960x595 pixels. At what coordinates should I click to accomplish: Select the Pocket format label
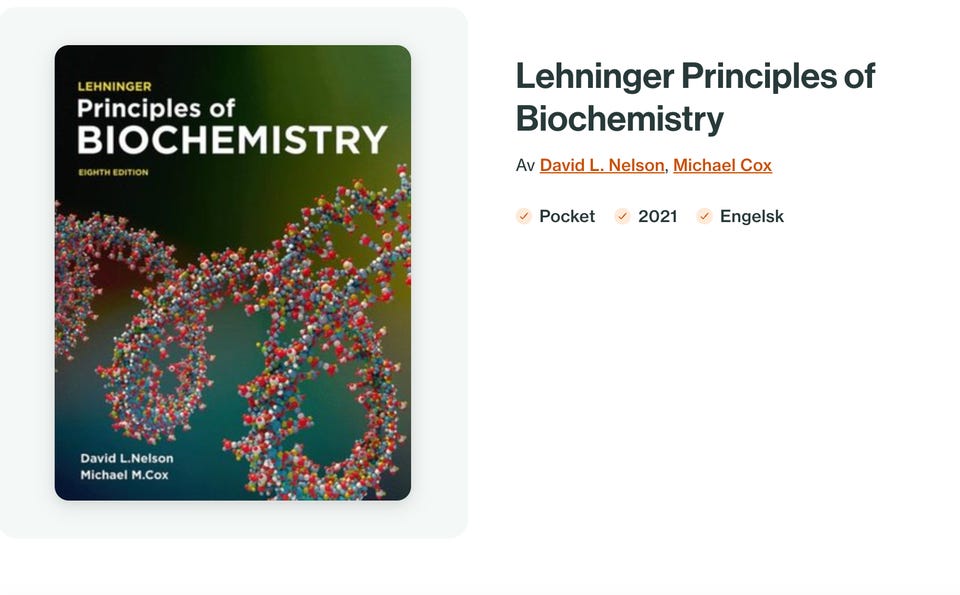click(567, 216)
